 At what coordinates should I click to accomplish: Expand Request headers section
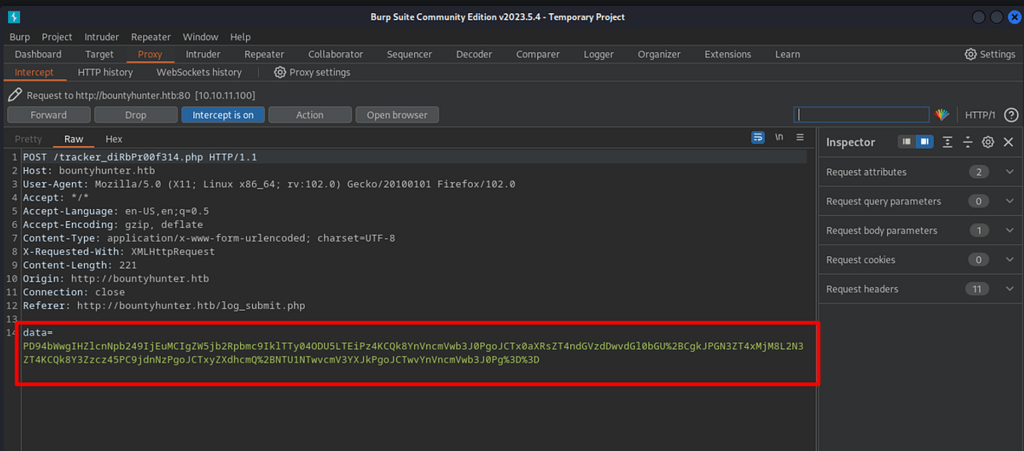[x=1009, y=289]
